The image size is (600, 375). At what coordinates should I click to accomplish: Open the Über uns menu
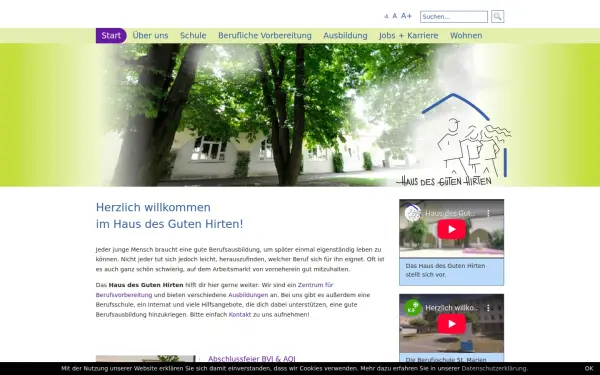[150, 36]
